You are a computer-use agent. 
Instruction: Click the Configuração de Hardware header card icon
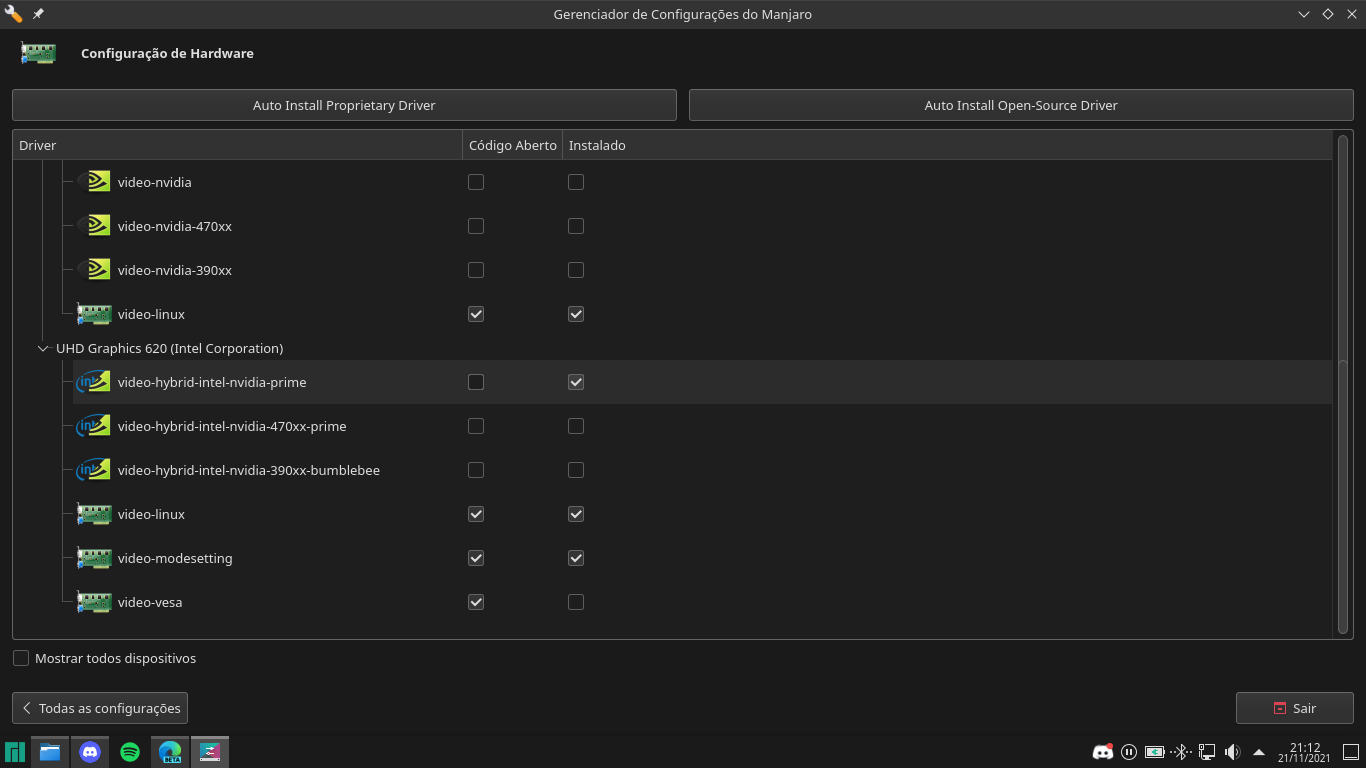click(38, 53)
